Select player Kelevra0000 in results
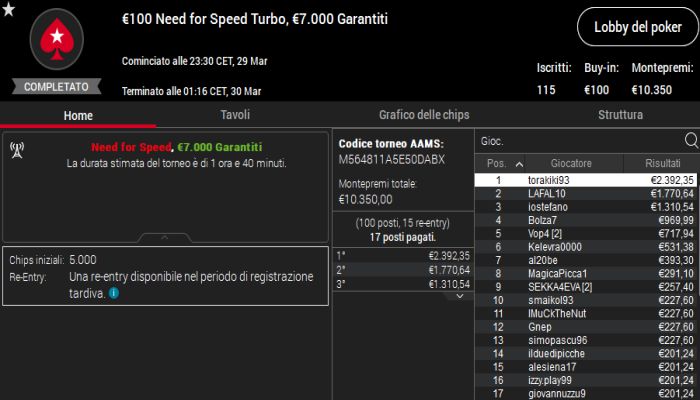700x400 pixels. 586,246
